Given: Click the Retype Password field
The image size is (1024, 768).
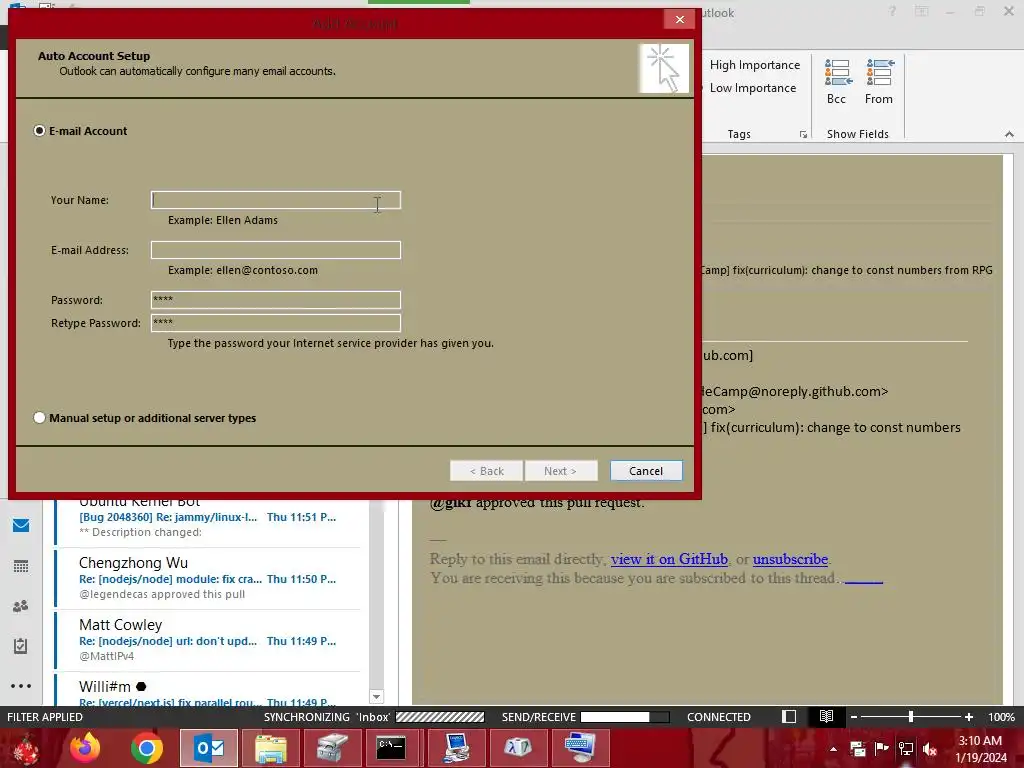Looking at the screenshot, I should pyautogui.click(x=276, y=323).
